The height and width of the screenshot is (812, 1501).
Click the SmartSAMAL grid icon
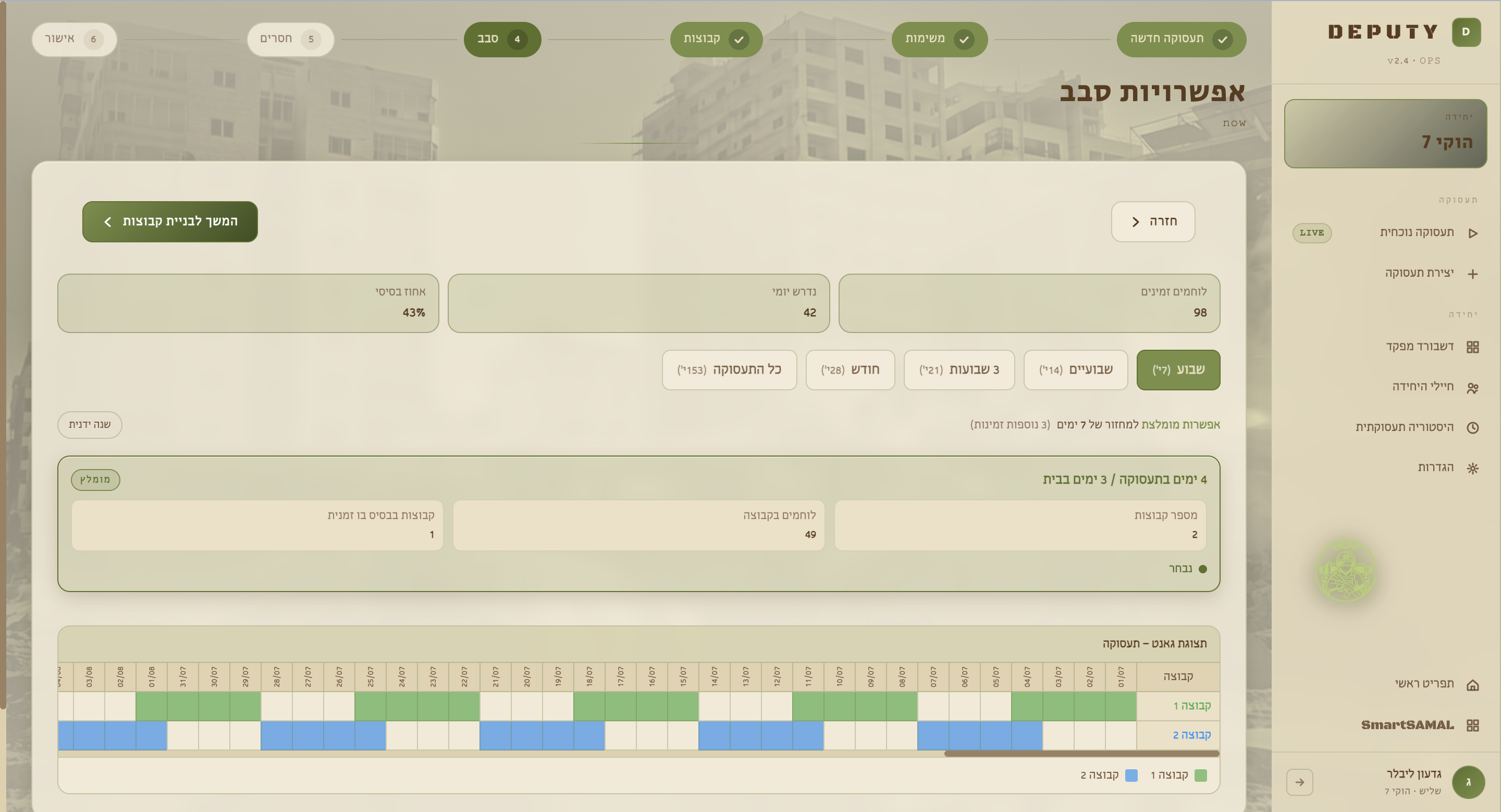point(1472,725)
